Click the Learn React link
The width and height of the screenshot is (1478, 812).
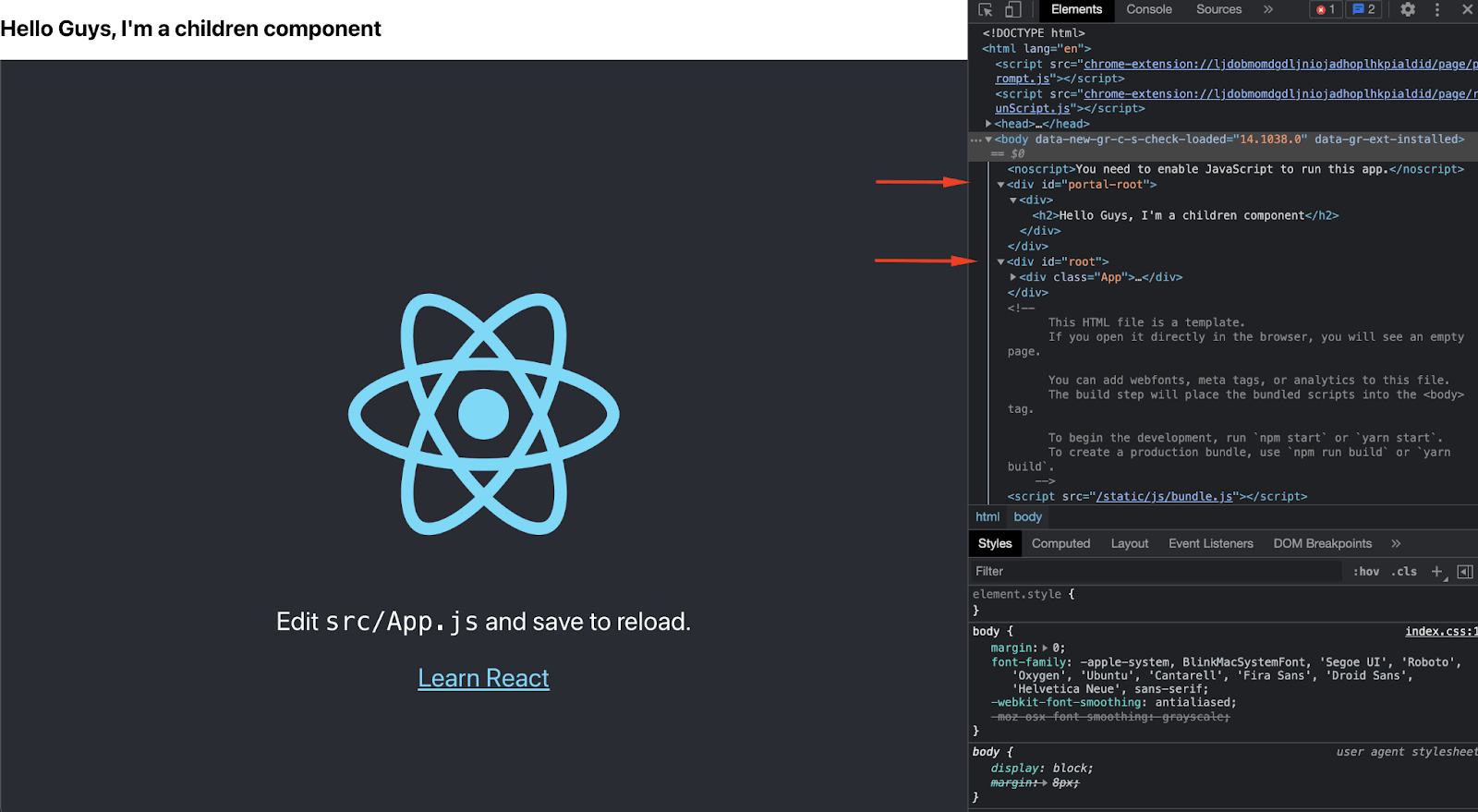pyautogui.click(x=483, y=678)
